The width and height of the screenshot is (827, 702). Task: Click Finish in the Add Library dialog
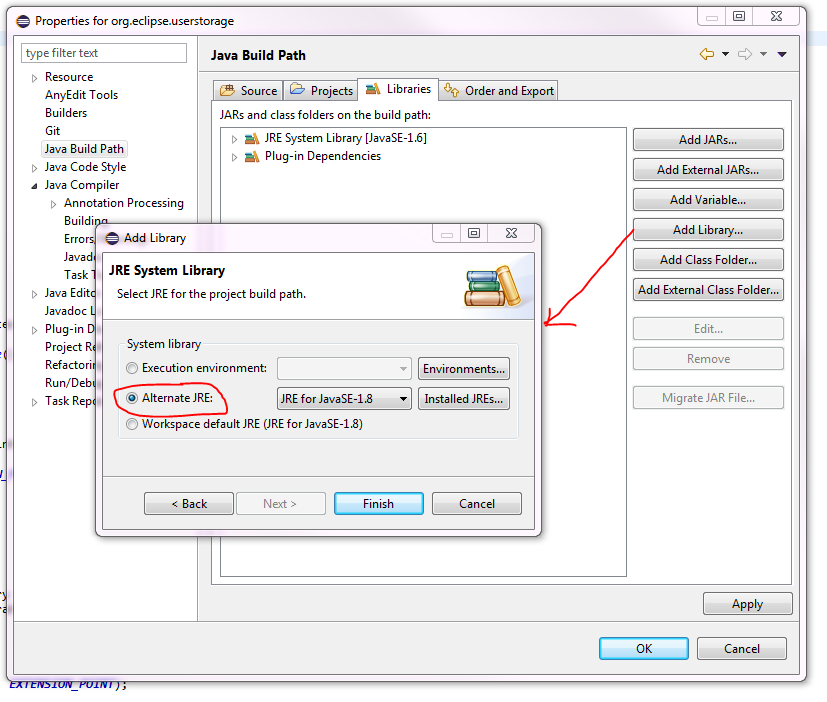pos(379,504)
